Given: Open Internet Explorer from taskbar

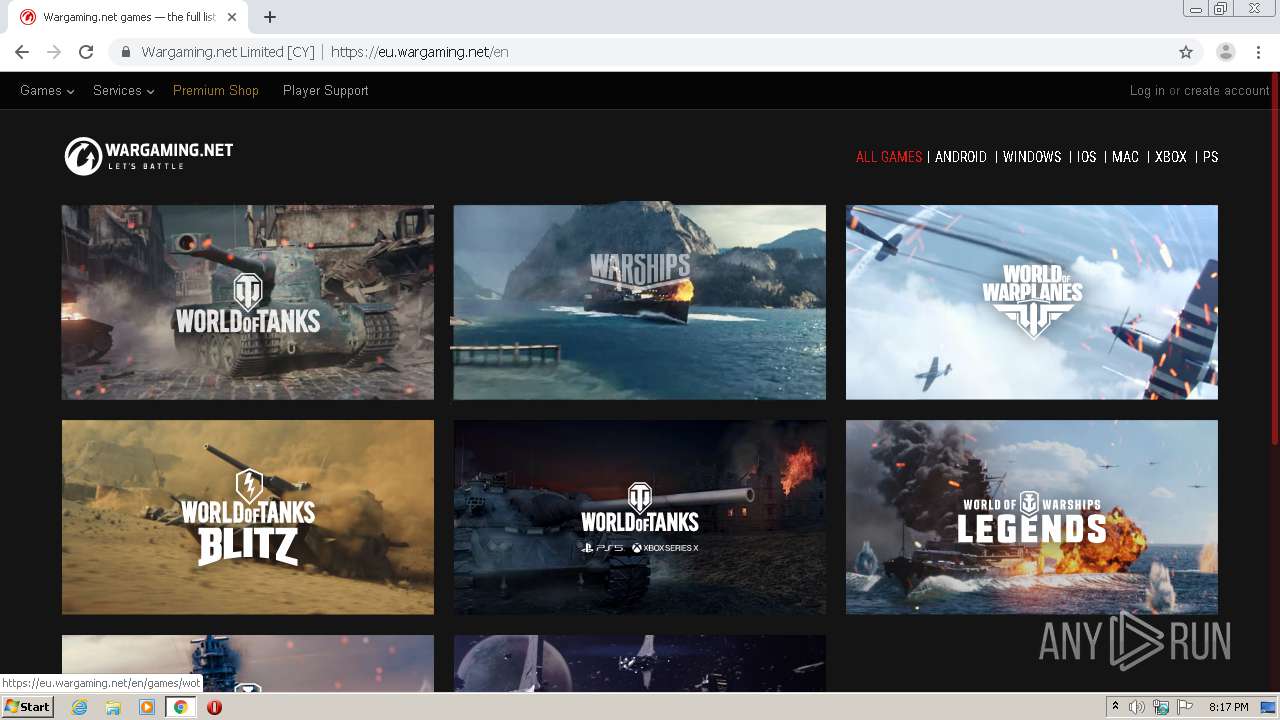Looking at the screenshot, I should (x=79, y=707).
